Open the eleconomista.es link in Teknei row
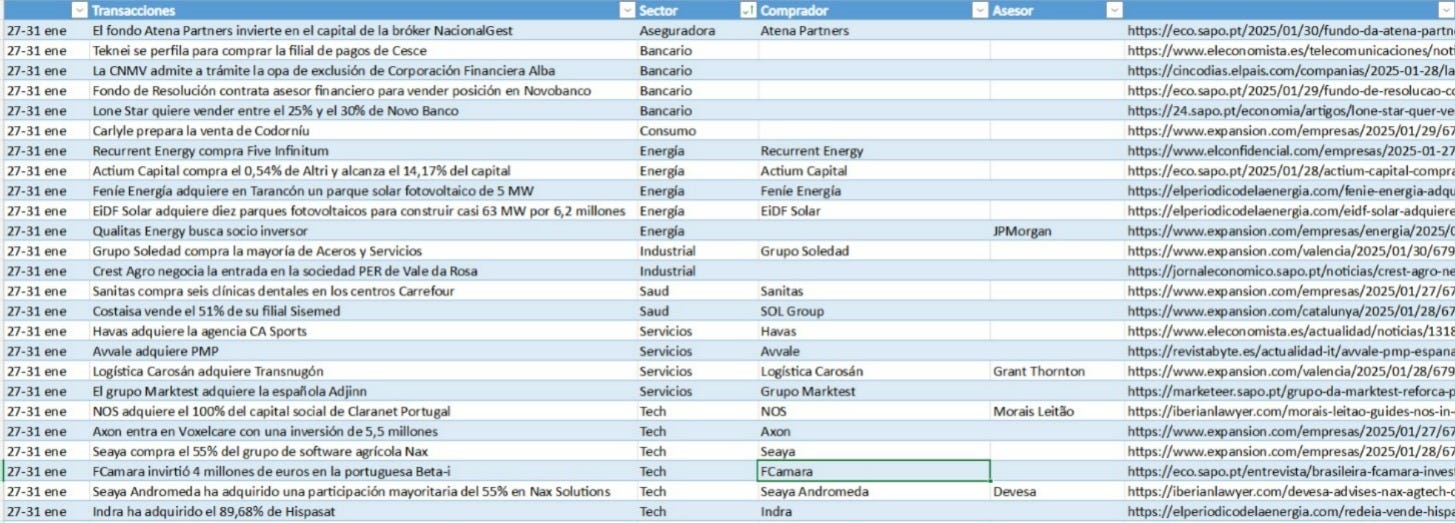 click(1290, 51)
